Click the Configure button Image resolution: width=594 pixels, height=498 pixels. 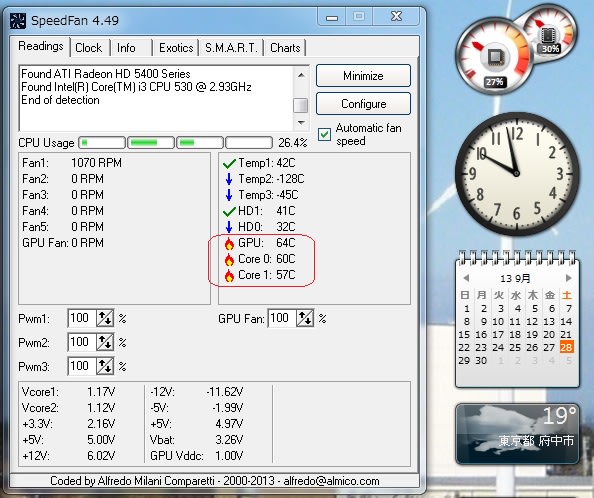[363, 104]
